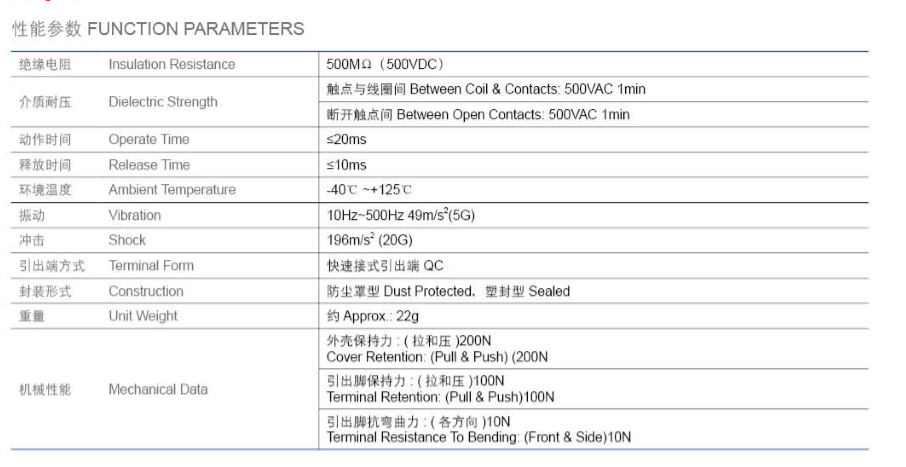The height and width of the screenshot is (467, 906).
Task: Click the 196m/s² (20G) shock value
Action: 370,240
